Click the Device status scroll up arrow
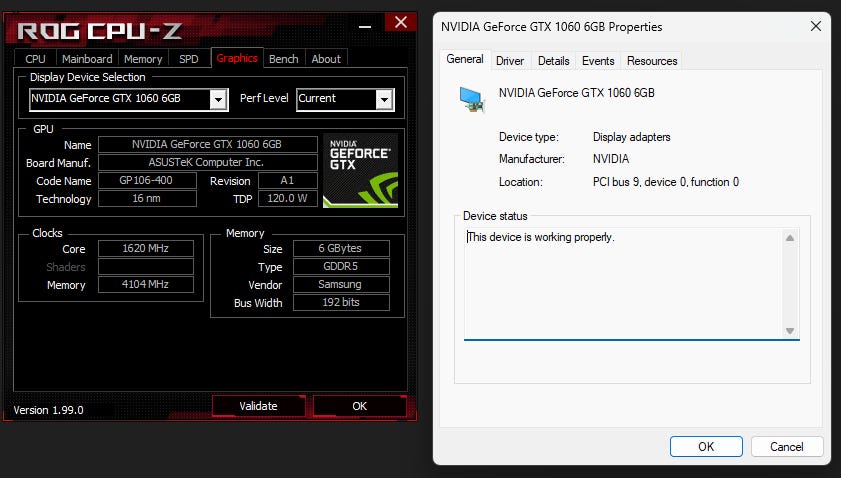Viewport: 841px width, 478px height. [x=790, y=238]
